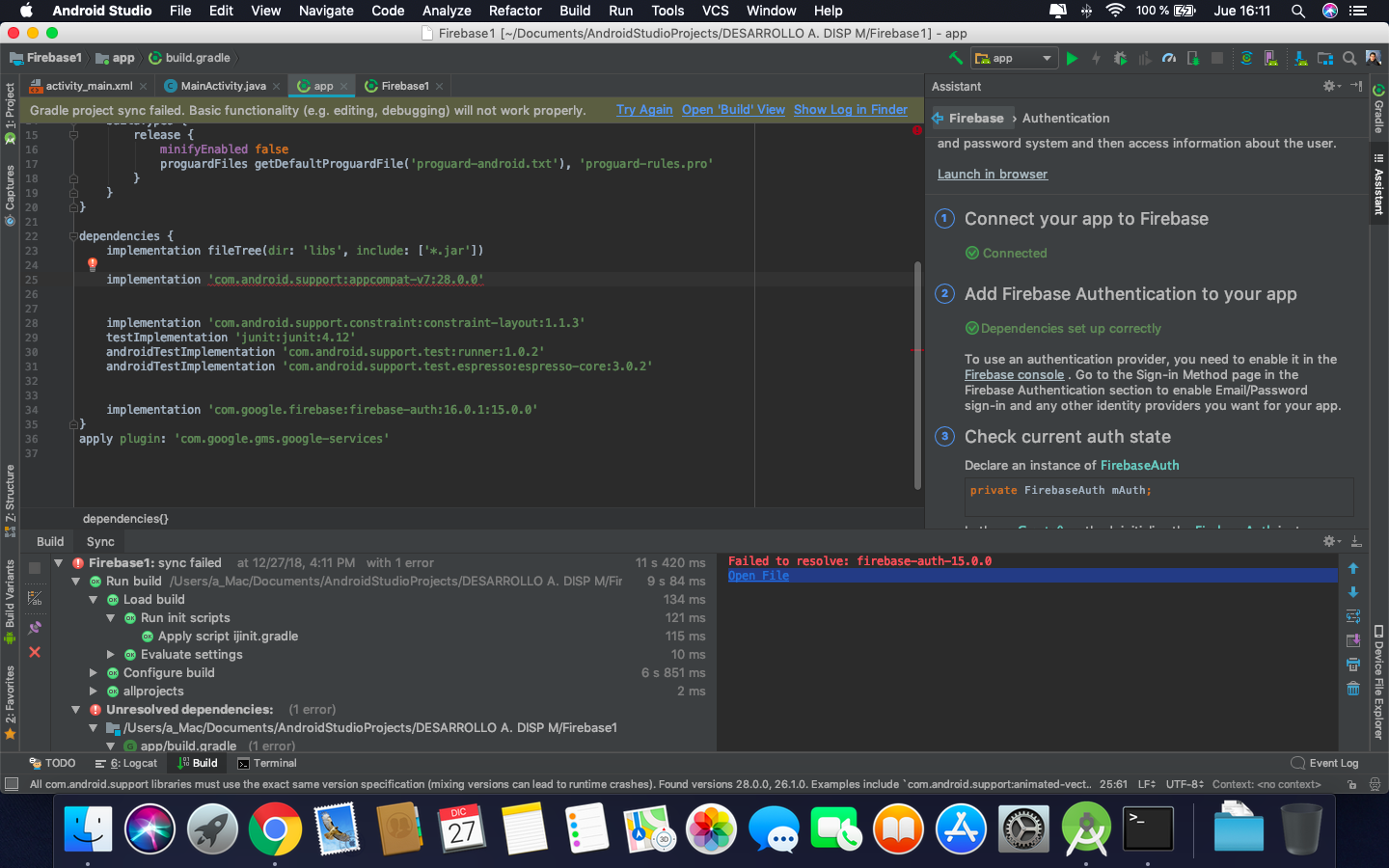
Task: Start debugging with the Debug app icon
Action: pos(1120,58)
